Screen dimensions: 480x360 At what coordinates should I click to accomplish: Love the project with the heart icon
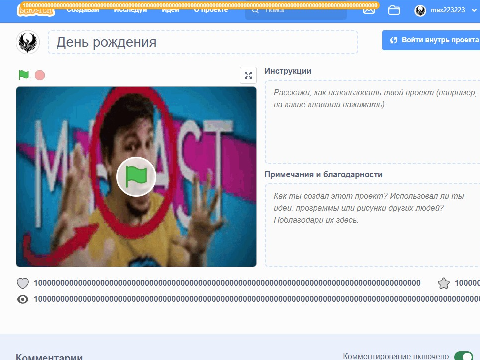23,283
